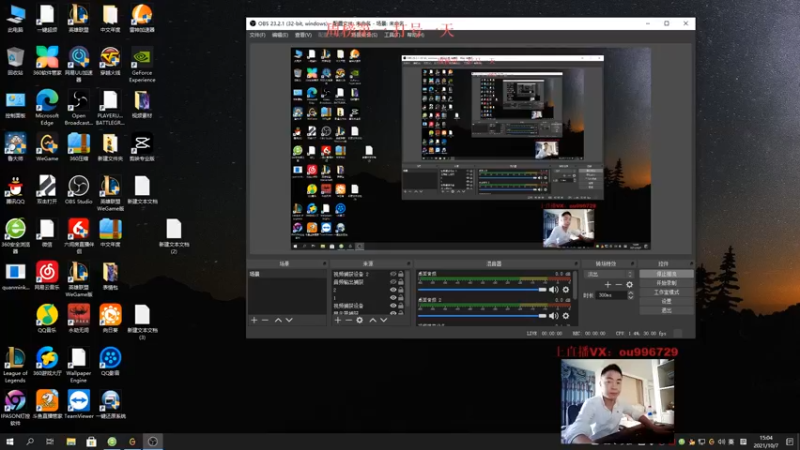800x450 pixels.
Task: Open the Open Broadcast desktop shortcut
Action: (79, 107)
